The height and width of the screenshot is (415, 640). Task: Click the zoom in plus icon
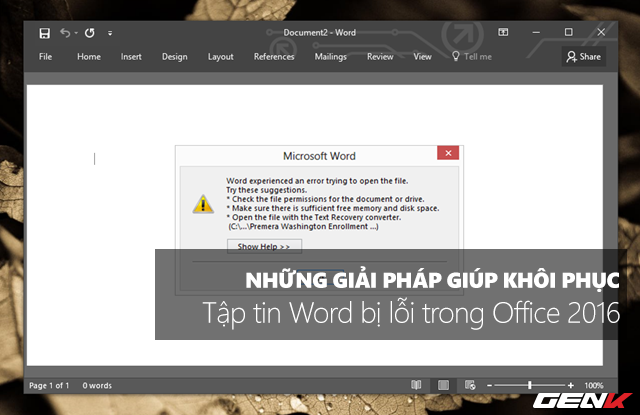pos(570,385)
